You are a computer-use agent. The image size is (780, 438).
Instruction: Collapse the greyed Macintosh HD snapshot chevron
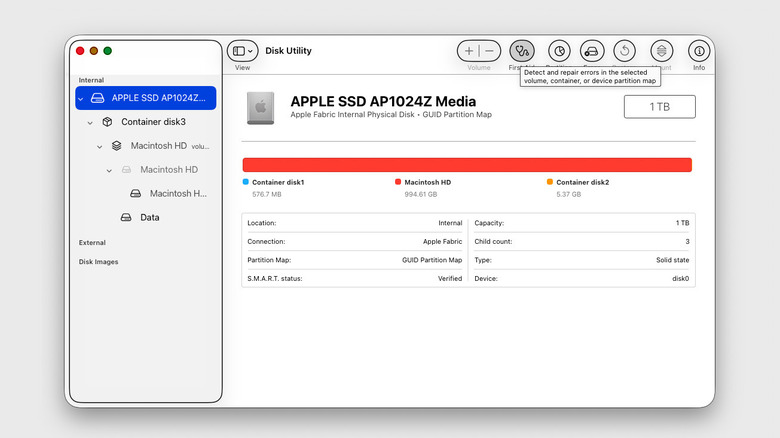tap(109, 170)
